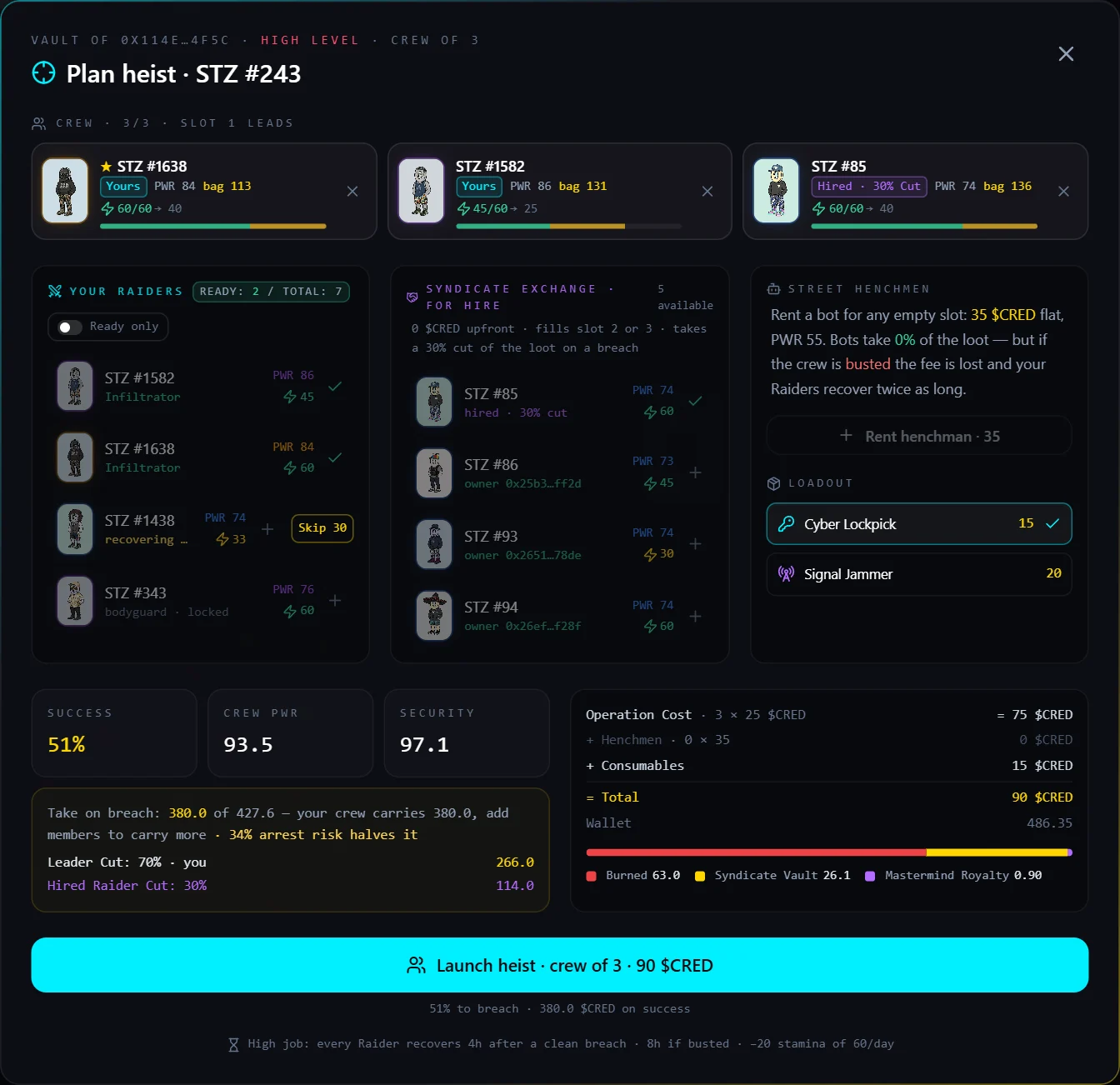Uncheck hired STZ #85 in Syndicate Exchange

(696, 401)
